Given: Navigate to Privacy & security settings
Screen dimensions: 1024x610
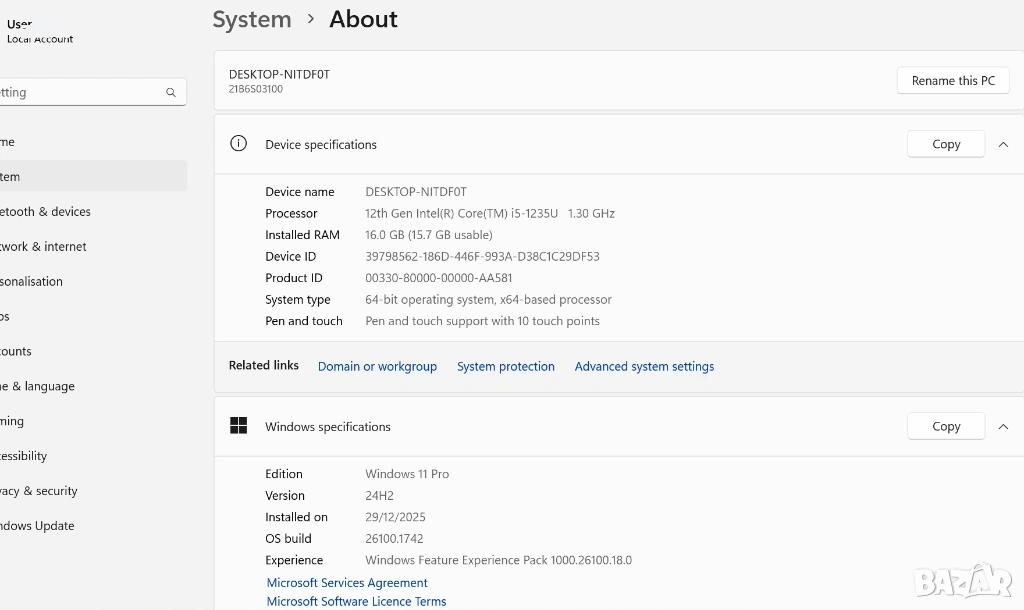Looking at the screenshot, I should [x=39, y=491].
